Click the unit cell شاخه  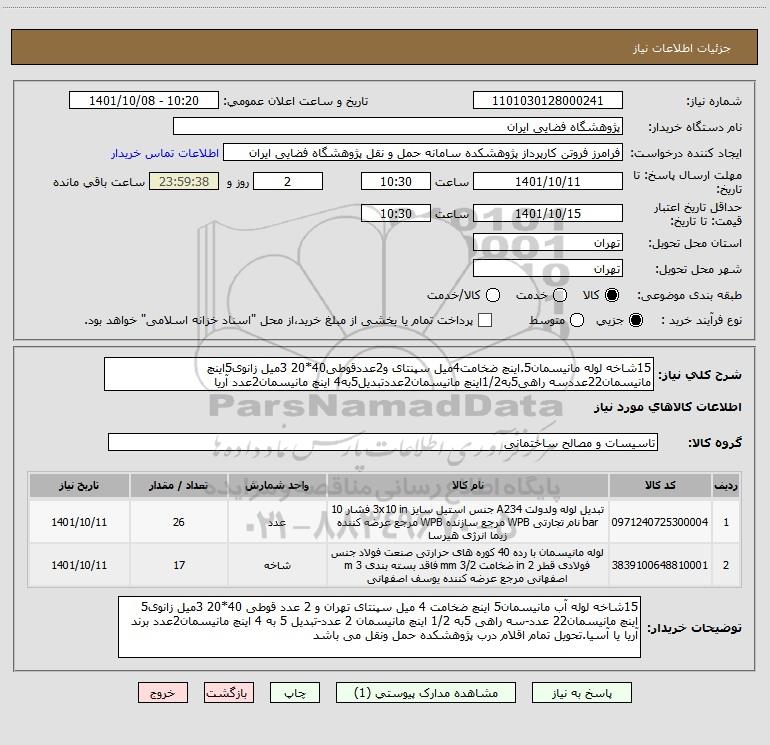tap(277, 565)
